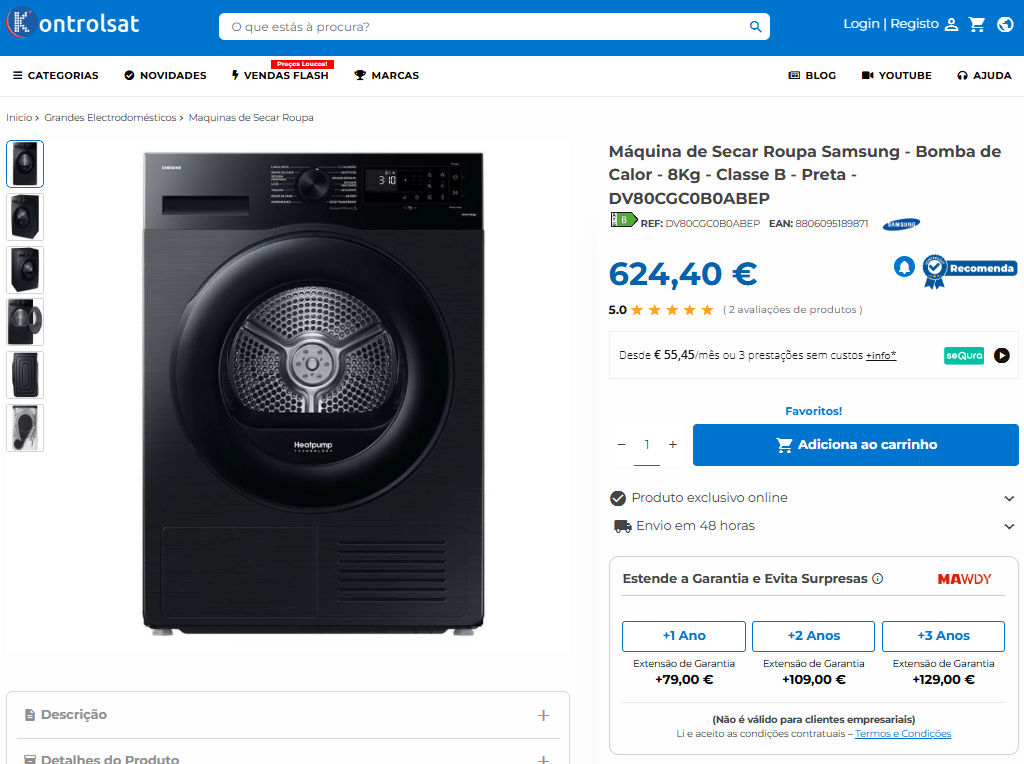Expand the Envio em 48 horas section
This screenshot has width=1024, height=764.
pyautogui.click(x=1009, y=526)
